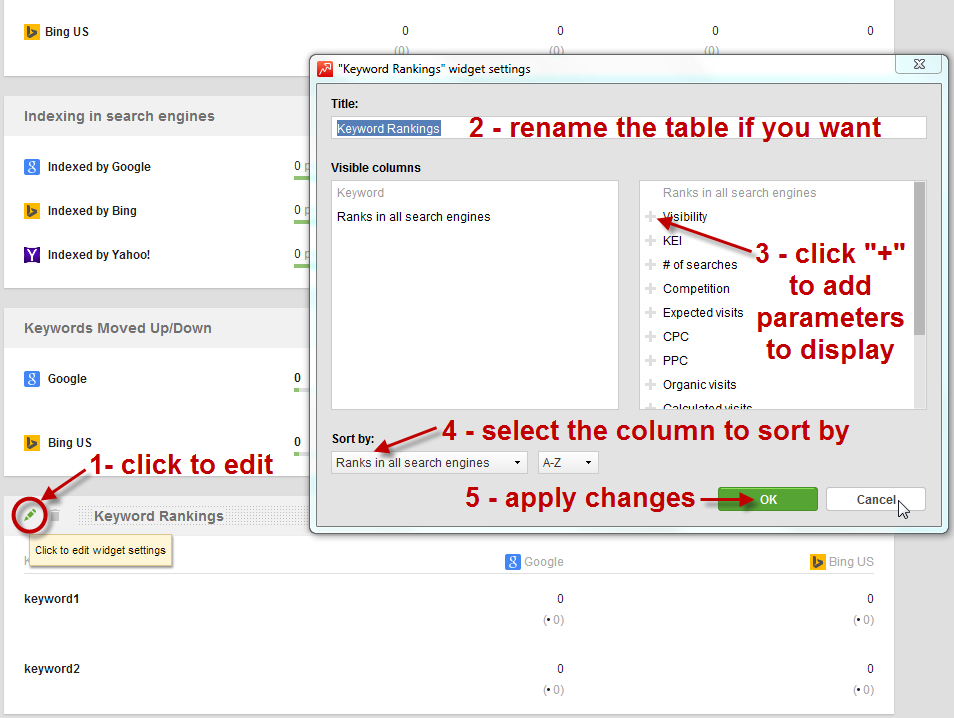Add Expected visits column with plus icon
This screenshot has height=718, width=954.
point(650,312)
